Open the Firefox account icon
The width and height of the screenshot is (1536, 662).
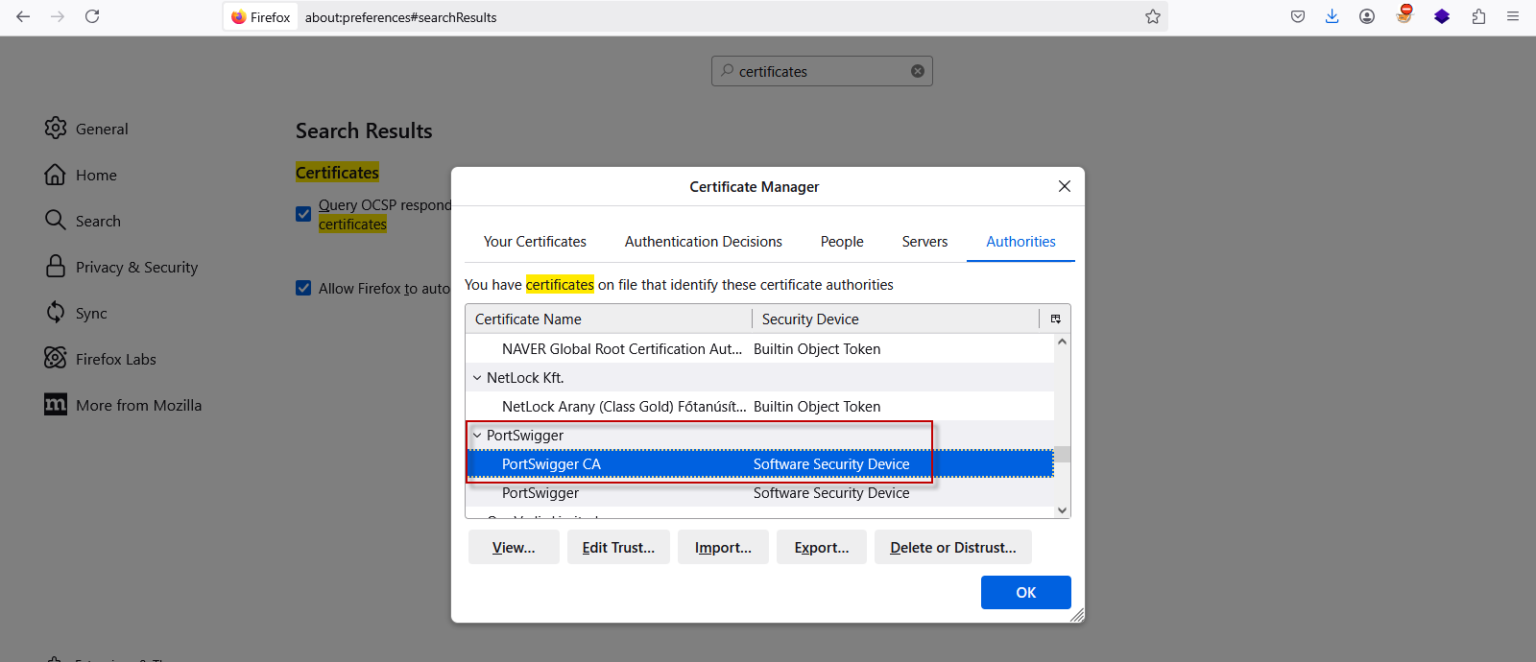pos(1367,16)
